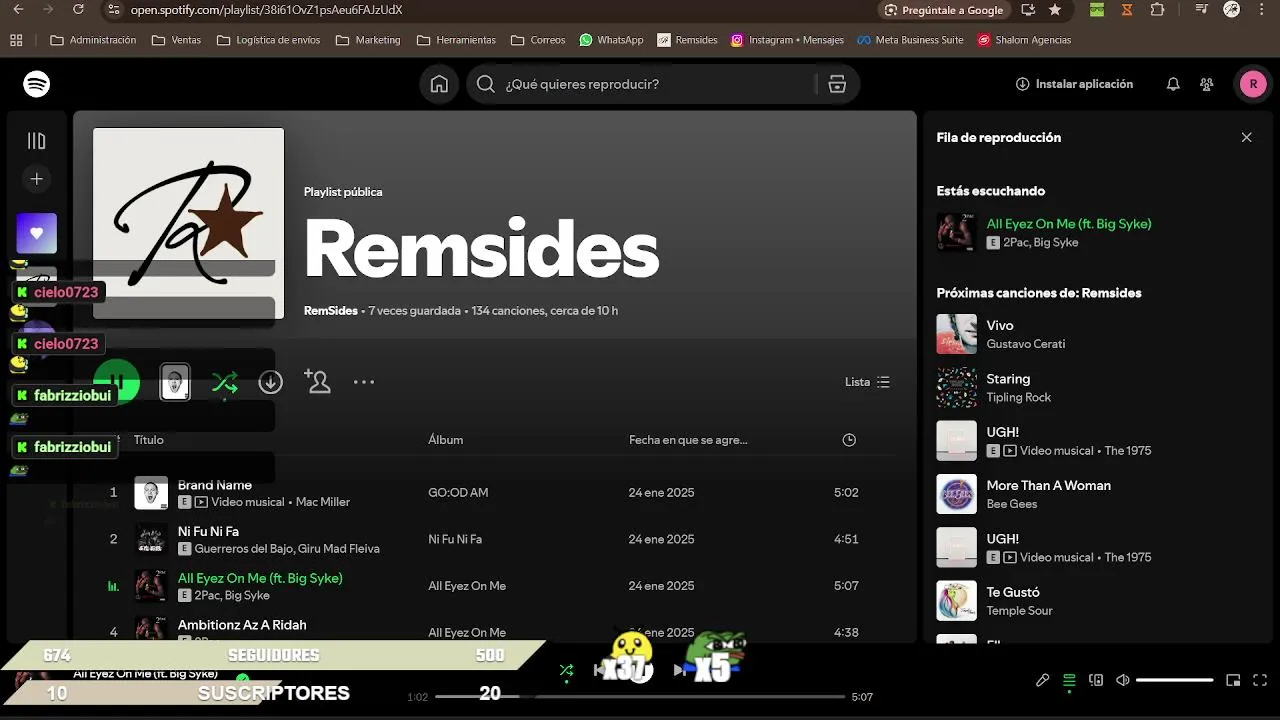Image resolution: width=1280 pixels, height=720 pixels.
Task: Select Ambitionz Az A Ridah track
Action: (242, 625)
